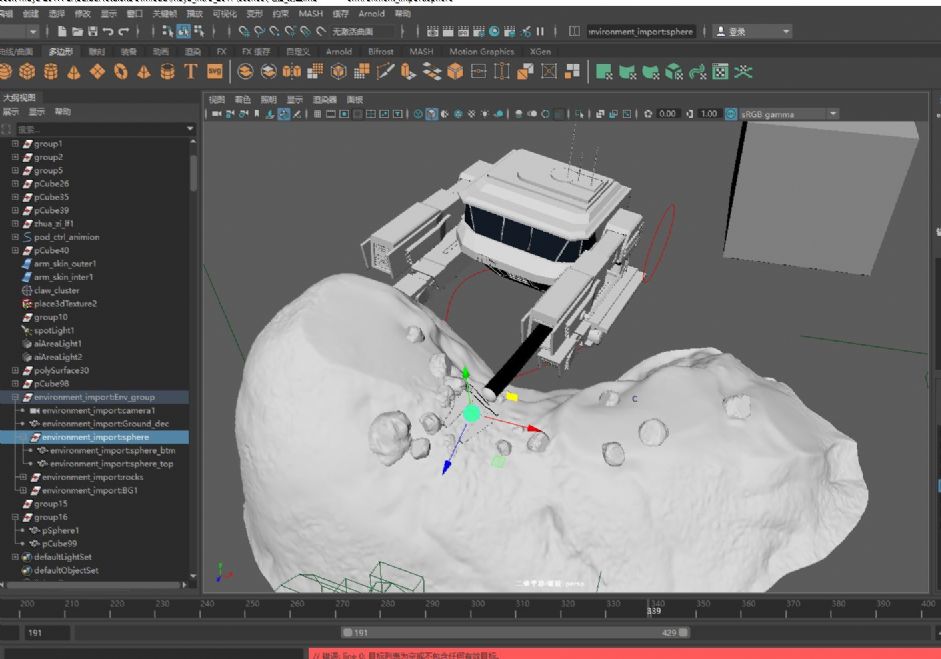Viewport: 941px width, 659px height.
Task: Create a polygon cone from the shelf
Action: (74, 72)
